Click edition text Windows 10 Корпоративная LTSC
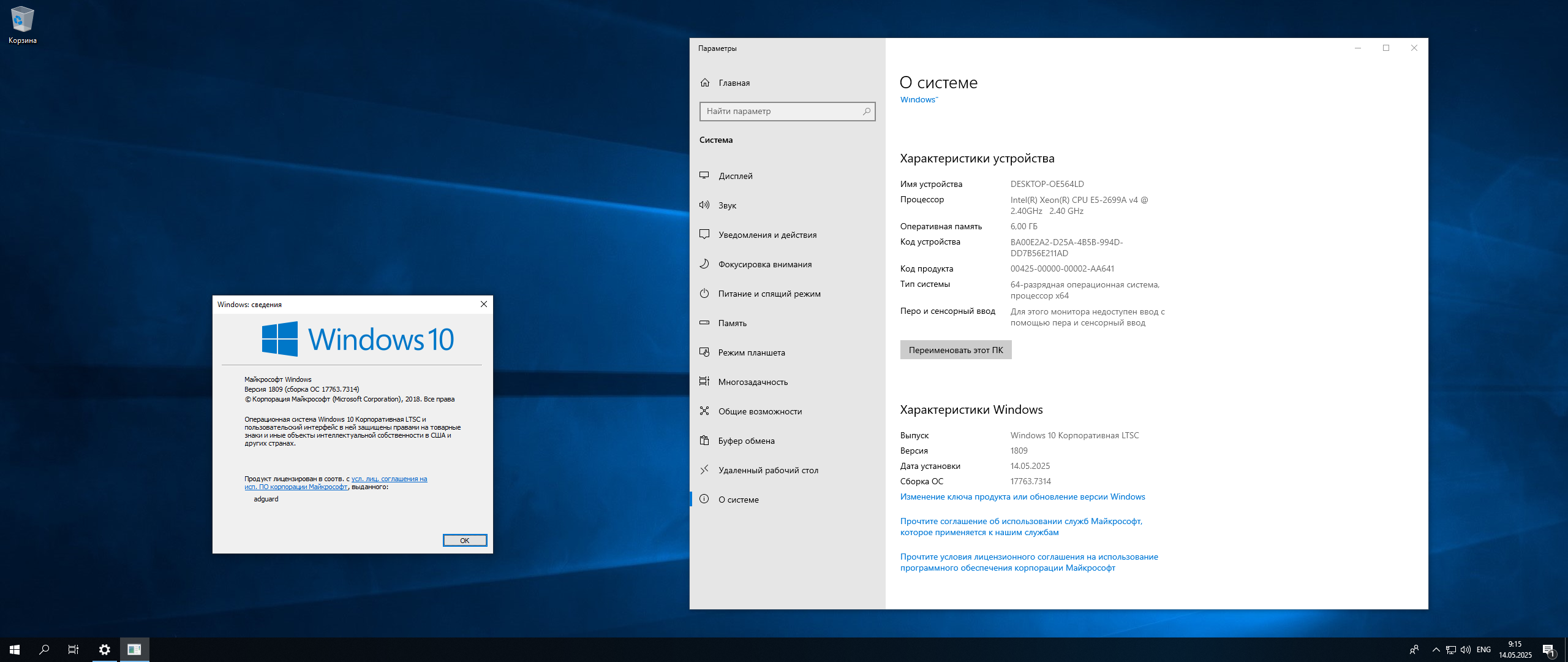Screen dimensions: 1568x662 [1074, 436]
